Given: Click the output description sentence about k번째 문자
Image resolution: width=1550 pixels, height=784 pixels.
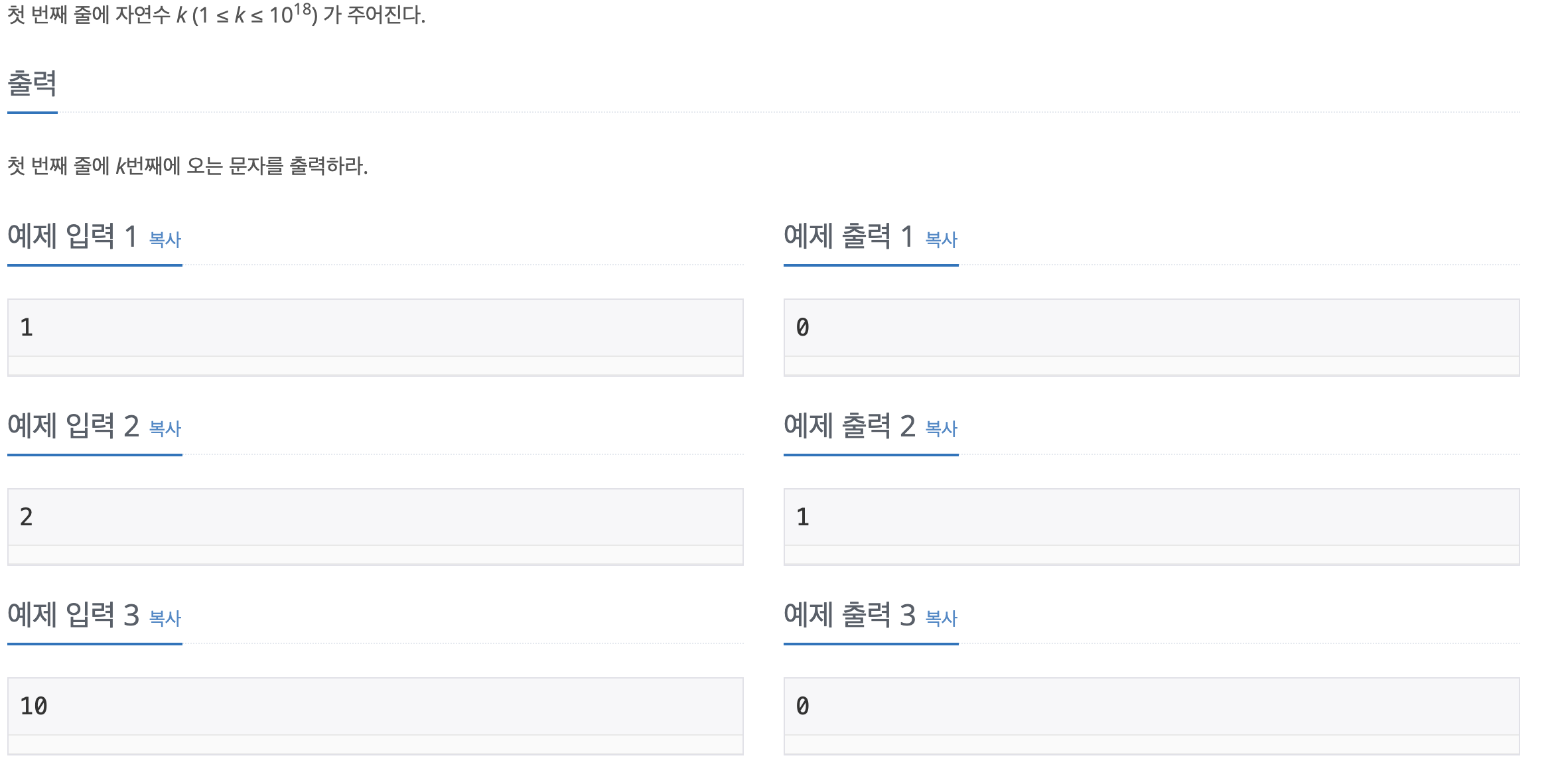Looking at the screenshot, I should pos(188,166).
